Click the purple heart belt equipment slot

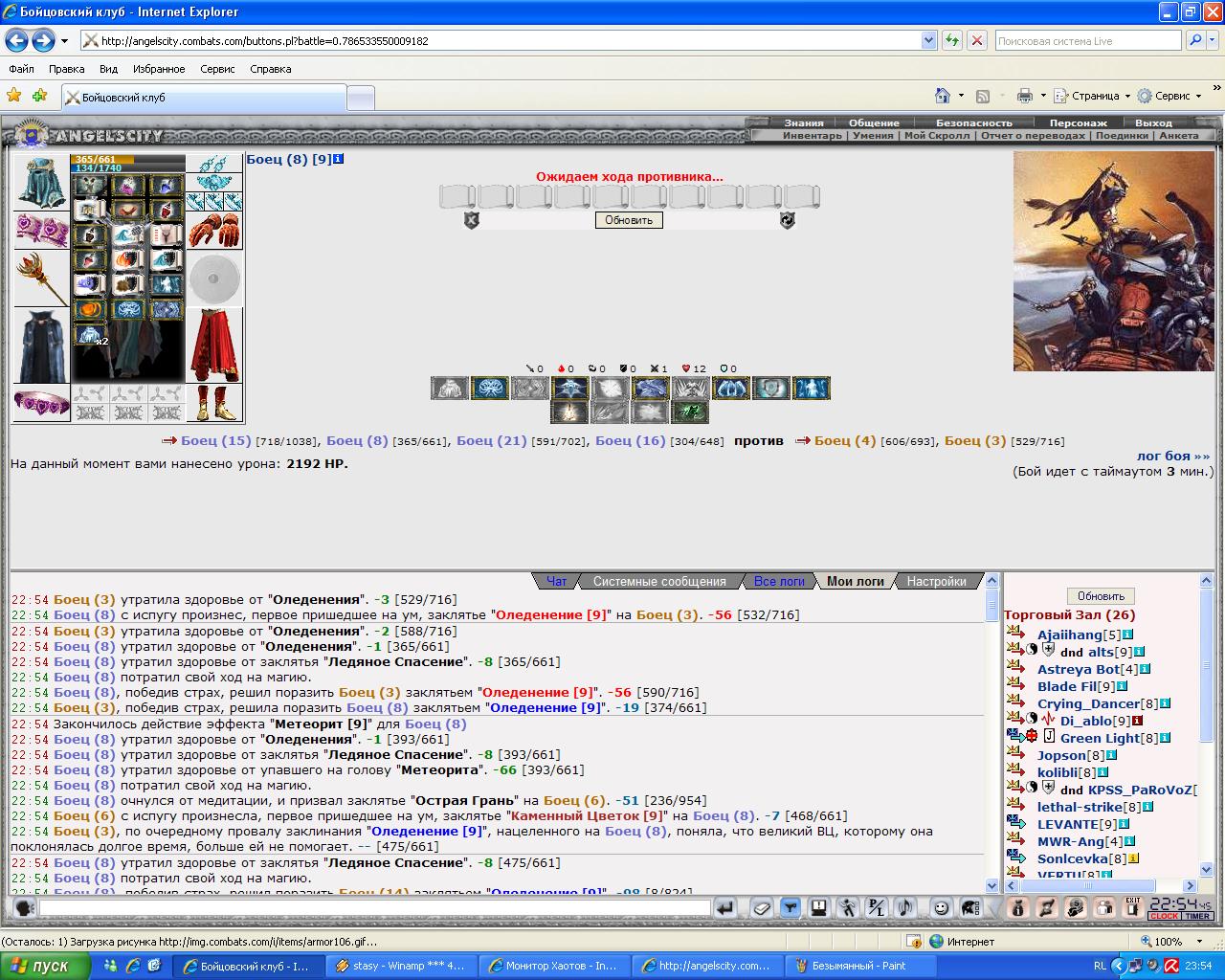tap(41, 403)
